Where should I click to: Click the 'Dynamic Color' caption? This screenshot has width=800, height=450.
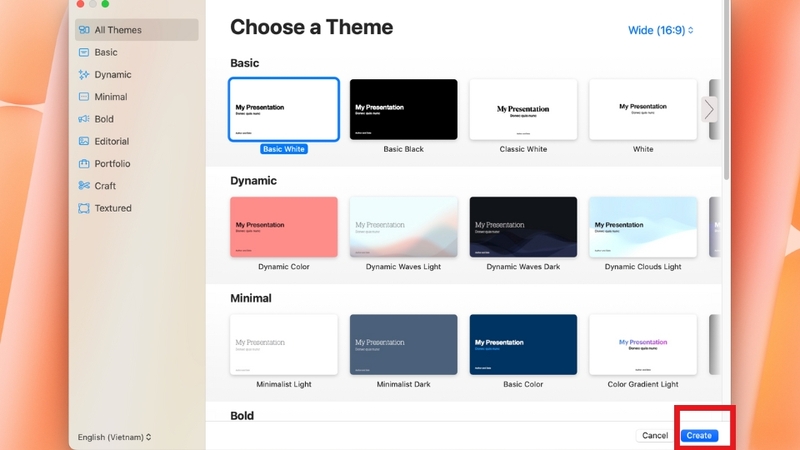(284, 266)
